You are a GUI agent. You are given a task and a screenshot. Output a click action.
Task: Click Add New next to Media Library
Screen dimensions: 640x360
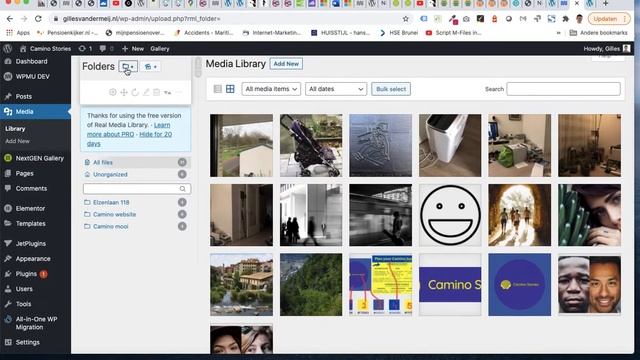click(286, 64)
